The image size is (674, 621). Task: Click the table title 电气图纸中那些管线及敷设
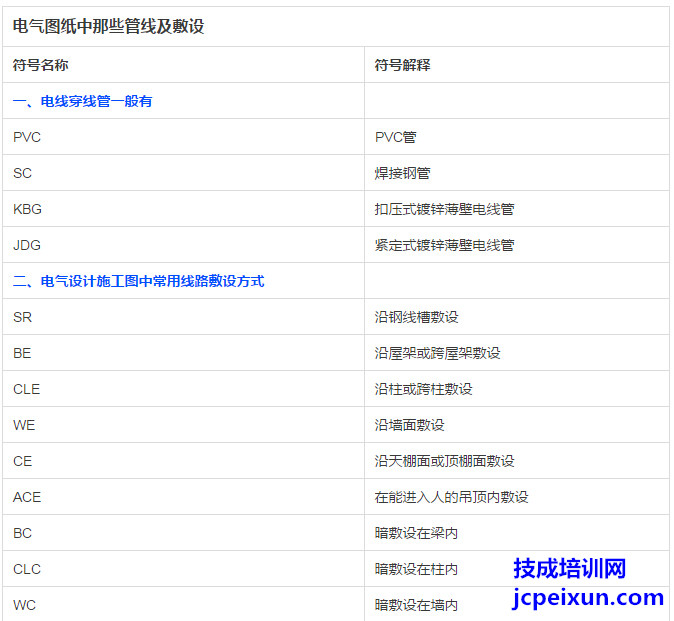tap(108, 27)
